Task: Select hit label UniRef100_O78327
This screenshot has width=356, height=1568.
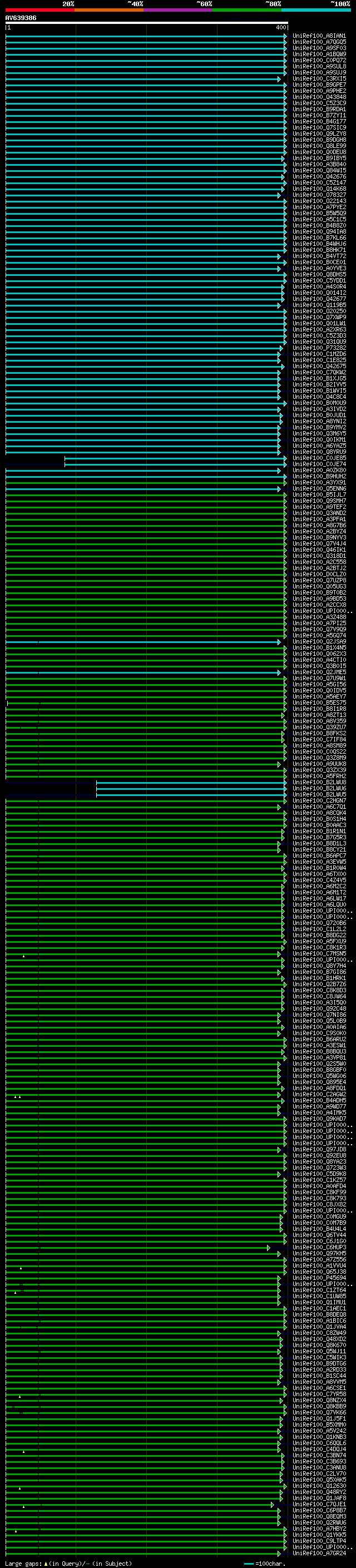Action: coord(319,195)
